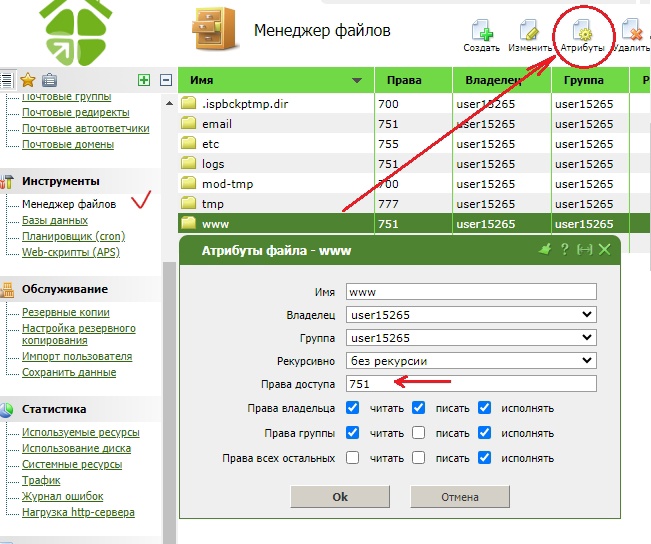
Task: Confirm with the Ok button
Action: 340,497
